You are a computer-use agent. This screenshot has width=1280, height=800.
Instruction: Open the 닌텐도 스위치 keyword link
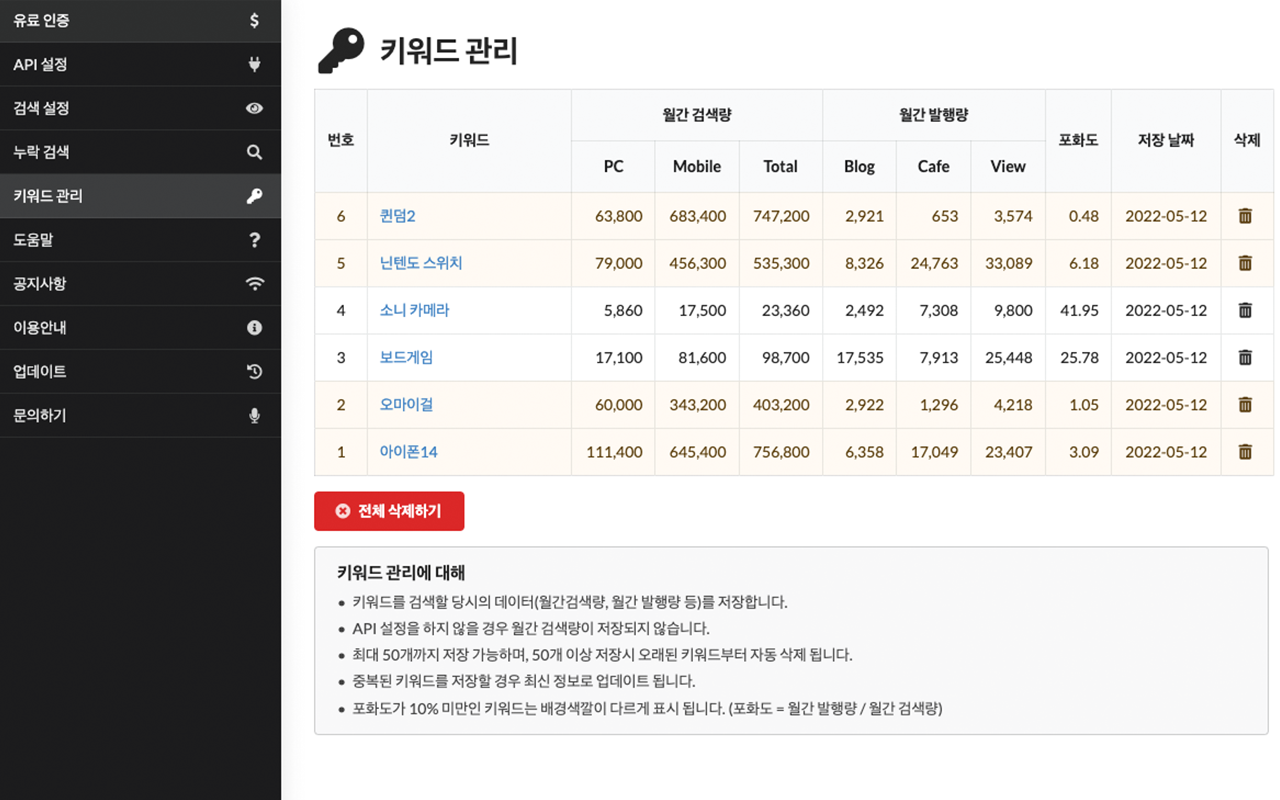coord(421,263)
